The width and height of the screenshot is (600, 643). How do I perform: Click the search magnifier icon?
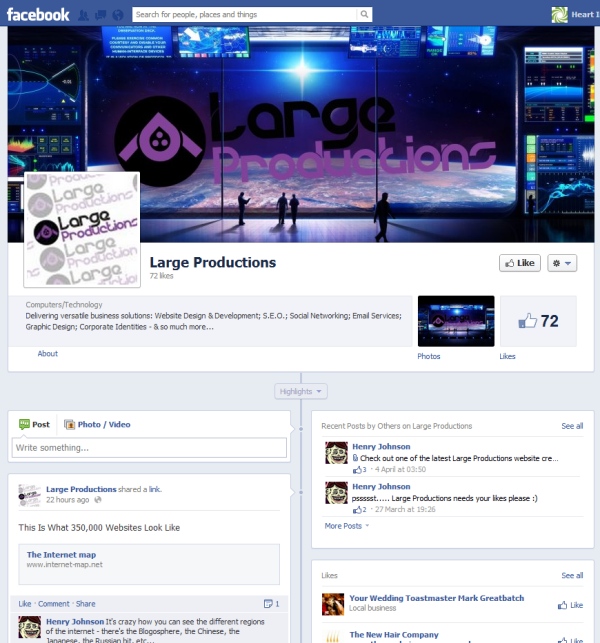coord(364,15)
